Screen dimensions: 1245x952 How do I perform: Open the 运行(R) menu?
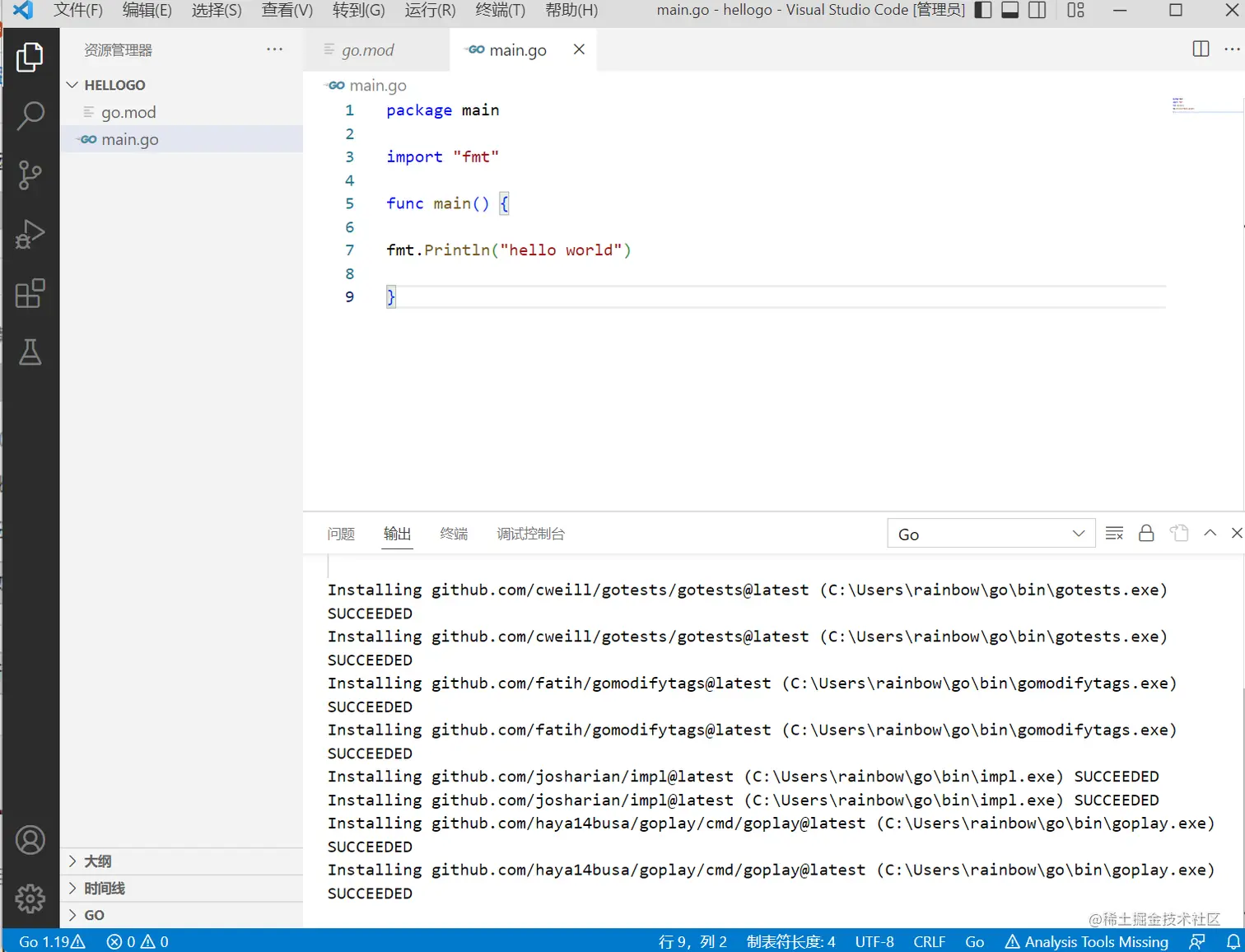click(430, 10)
